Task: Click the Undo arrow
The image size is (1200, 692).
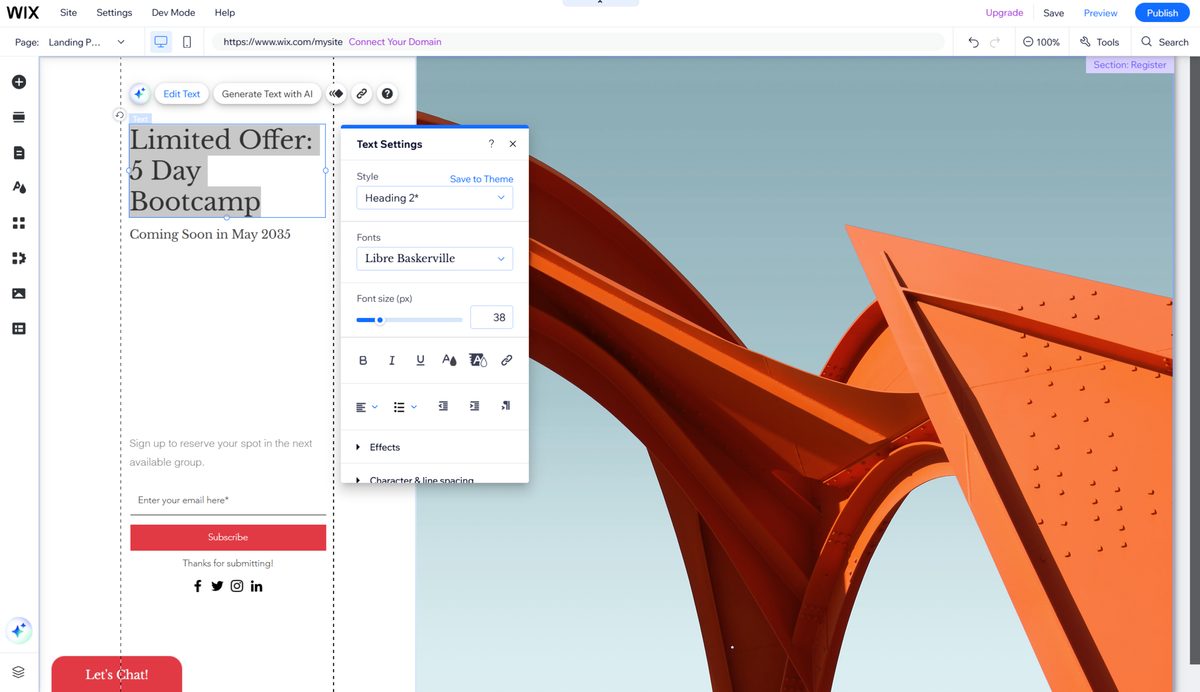Action: 973,42
